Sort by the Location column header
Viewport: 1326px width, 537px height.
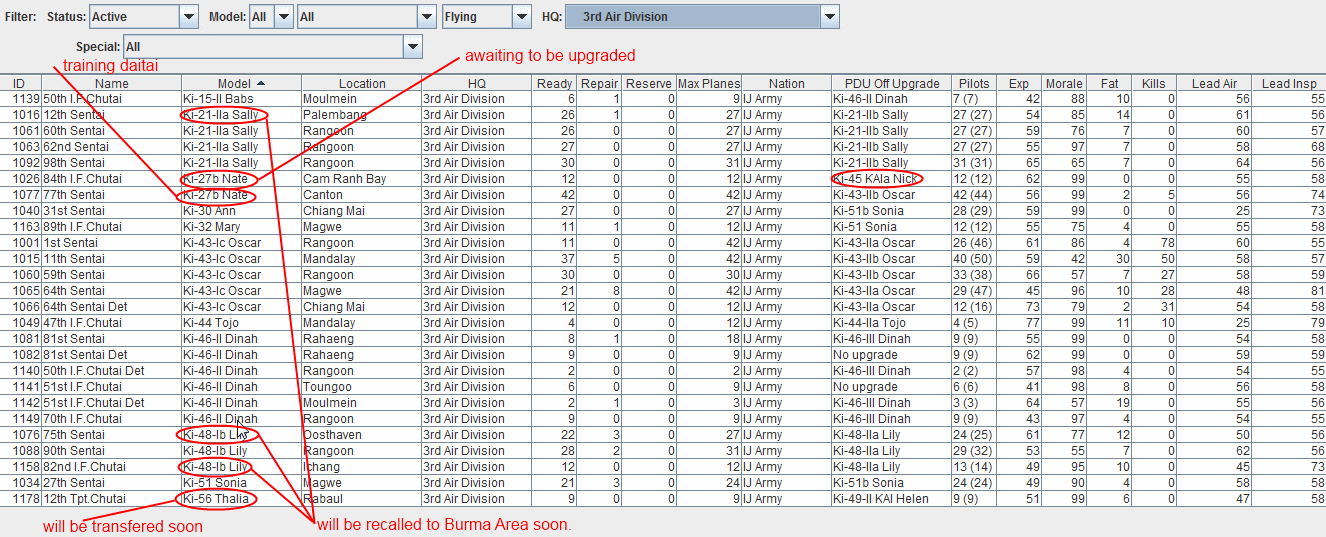pyautogui.click(x=361, y=83)
